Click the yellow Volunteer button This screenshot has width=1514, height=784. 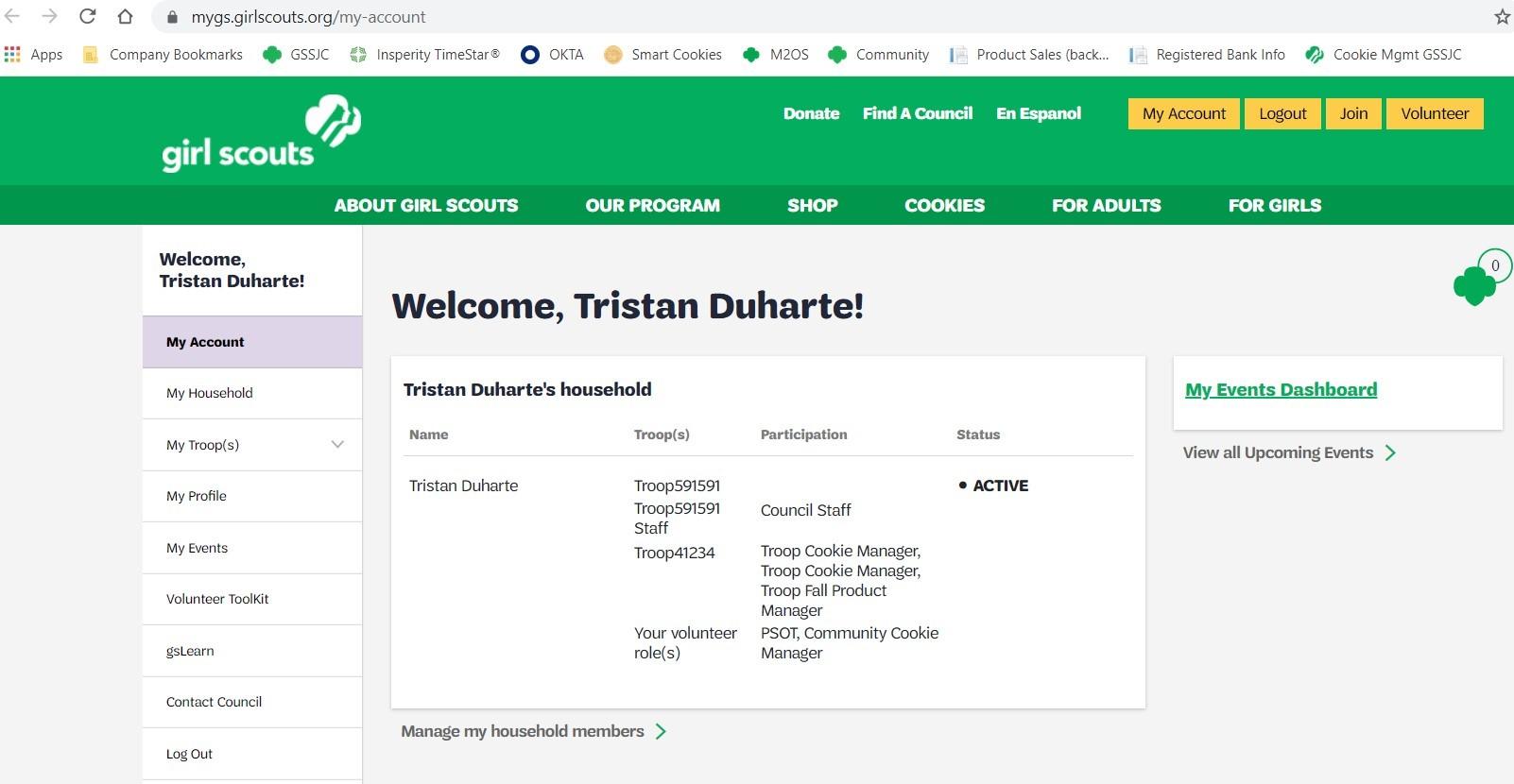pyautogui.click(x=1435, y=113)
